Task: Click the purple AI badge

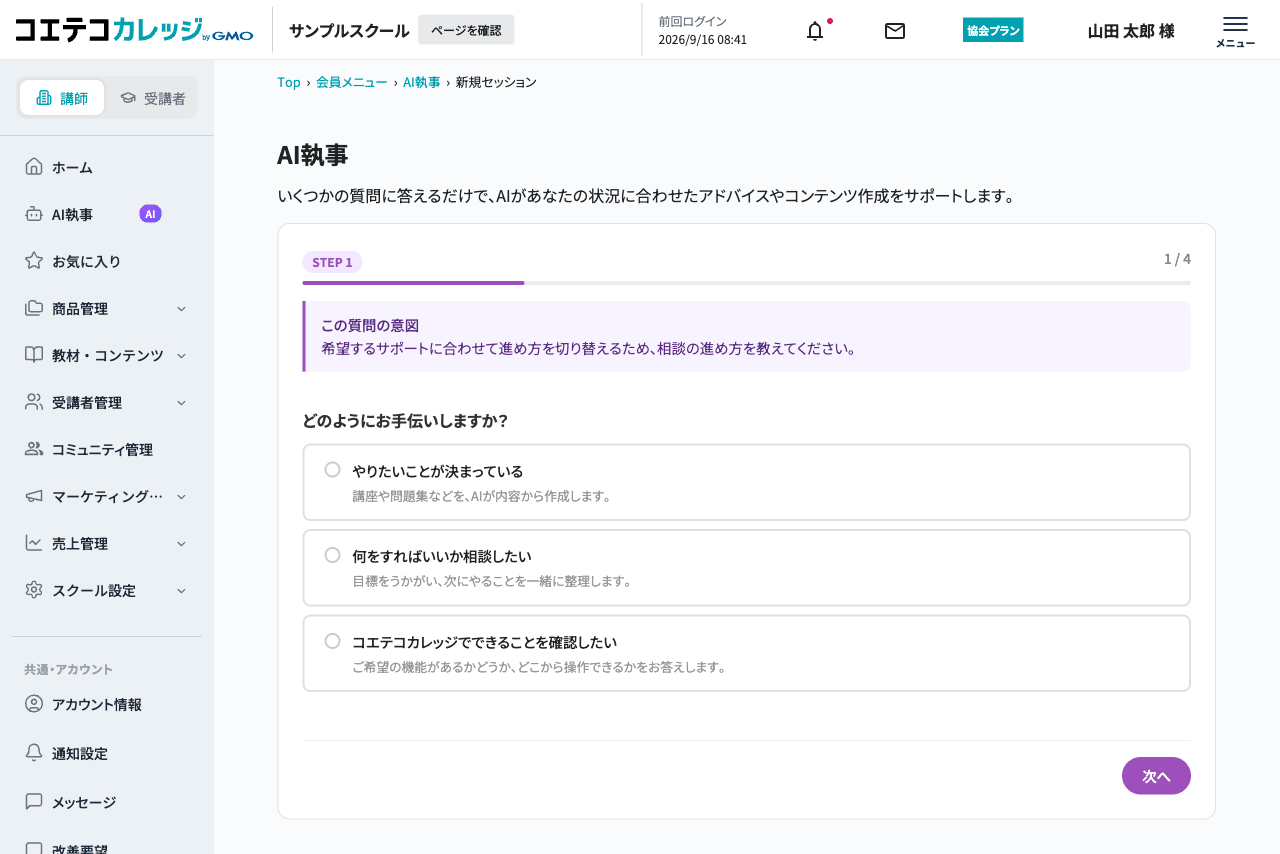Action: pyautogui.click(x=150, y=213)
